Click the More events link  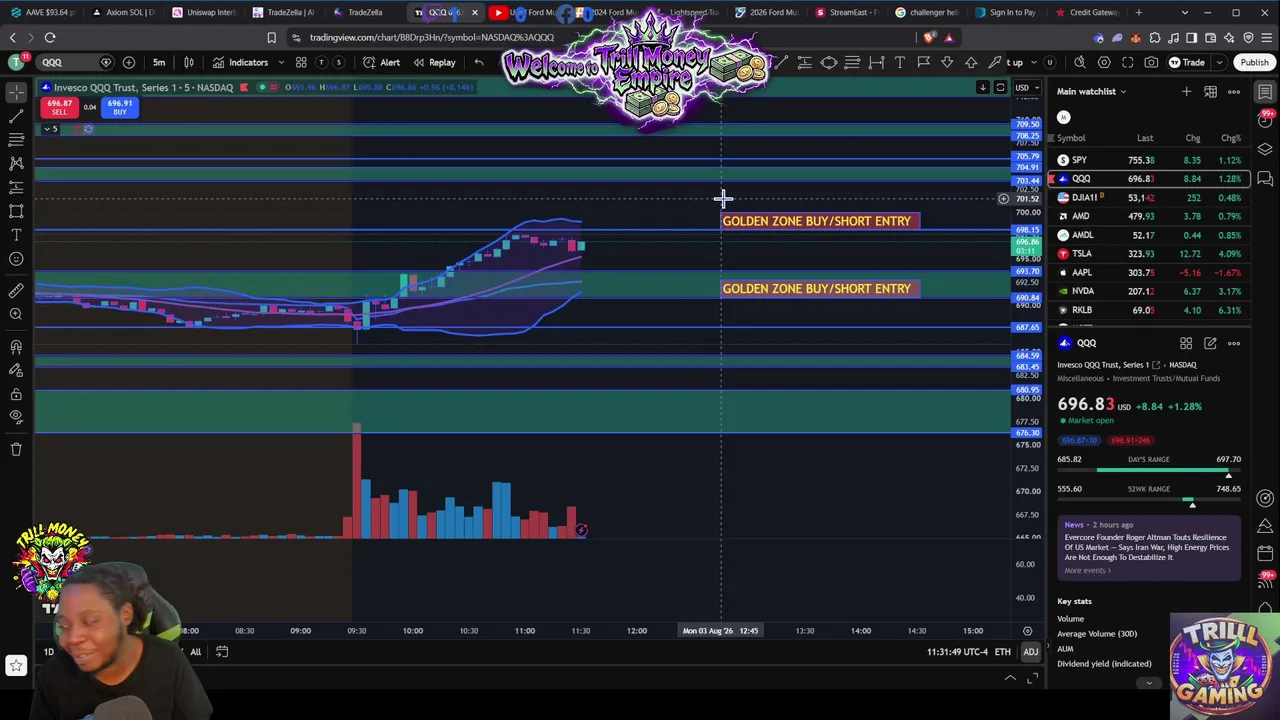click(x=1087, y=571)
